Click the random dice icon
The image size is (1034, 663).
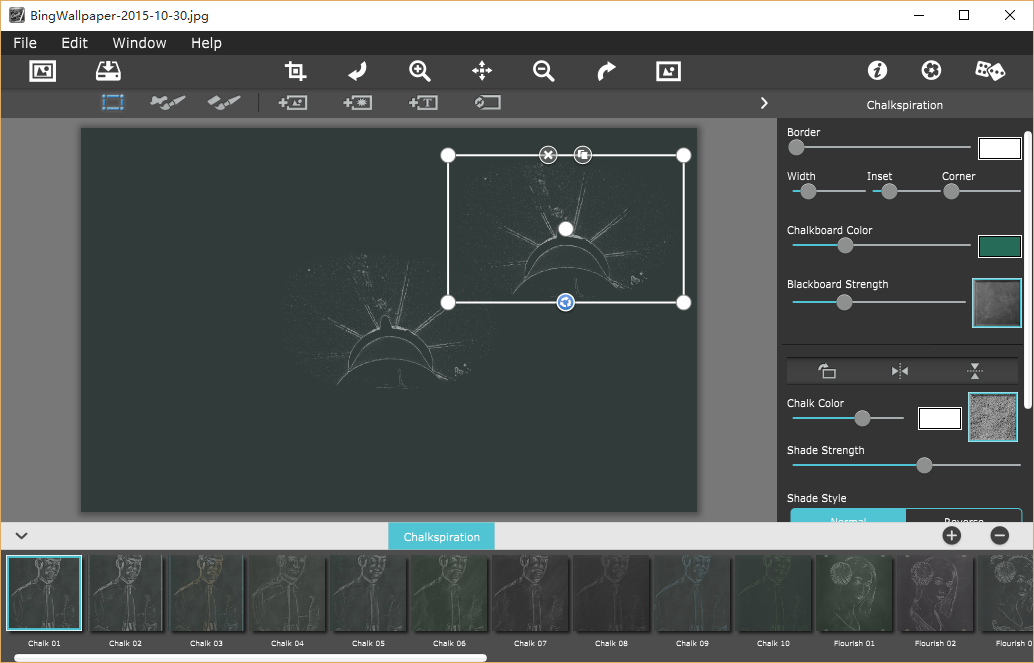pos(990,71)
